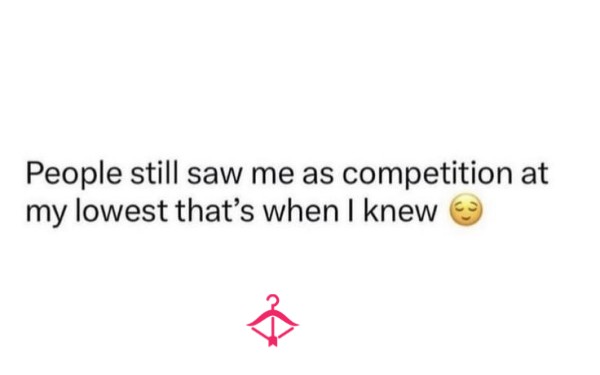Click the relieved face emoji
Screen dimensions: 600x375
(466, 210)
